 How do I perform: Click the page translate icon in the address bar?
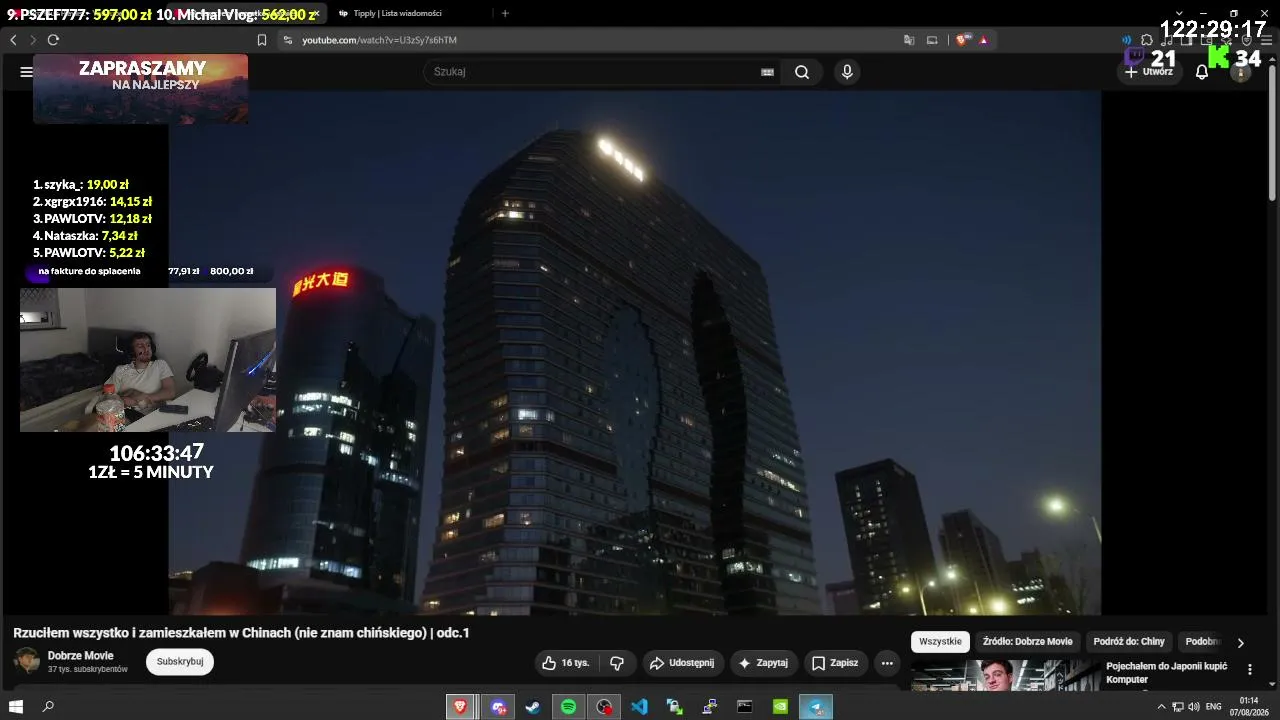click(909, 40)
